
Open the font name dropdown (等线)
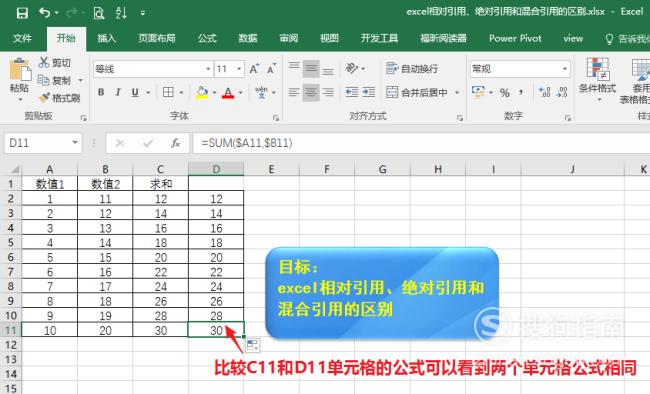[208, 69]
